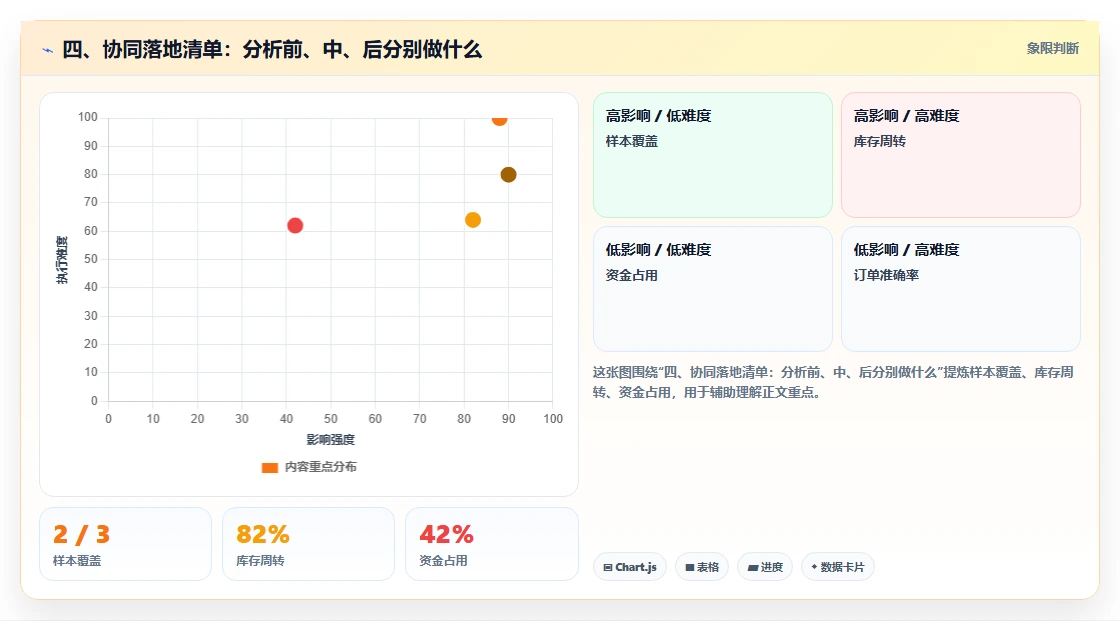
Task: Click the description paragraph starting 这张图围绕
Action: [x=833, y=382]
